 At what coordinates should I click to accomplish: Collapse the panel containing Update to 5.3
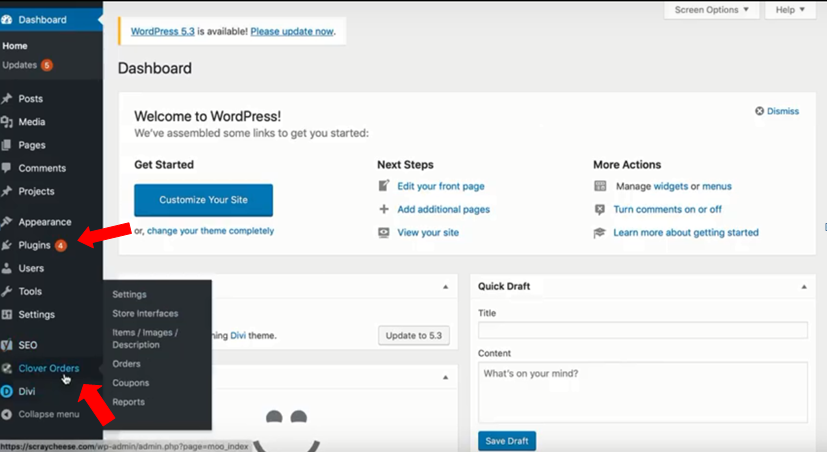[446, 286]
